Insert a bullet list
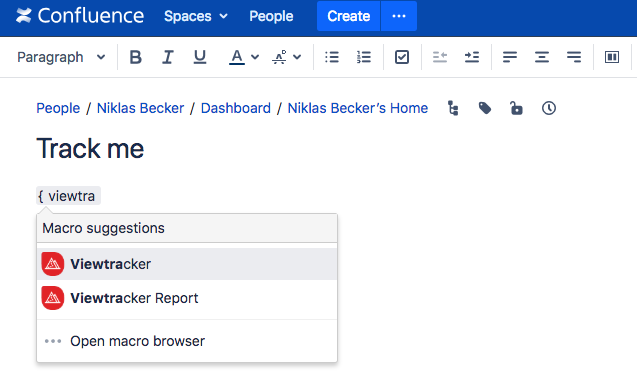Image resolution: width=637 pixels, height=384 pixels. [x=332, y=57]
